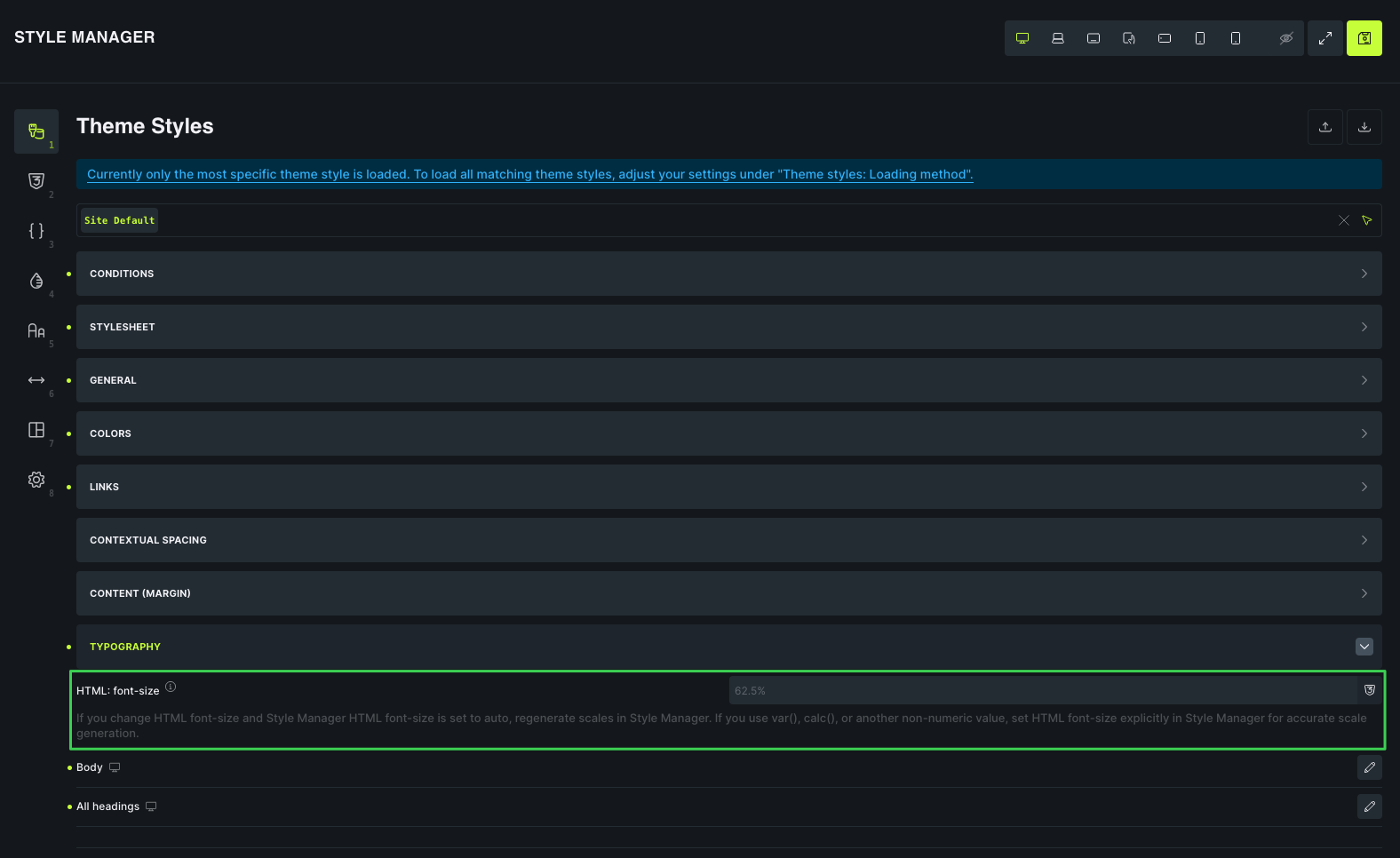Collapse the Typography section
The width and height of the screenshot is (1400, 858).
point(1364,647)
